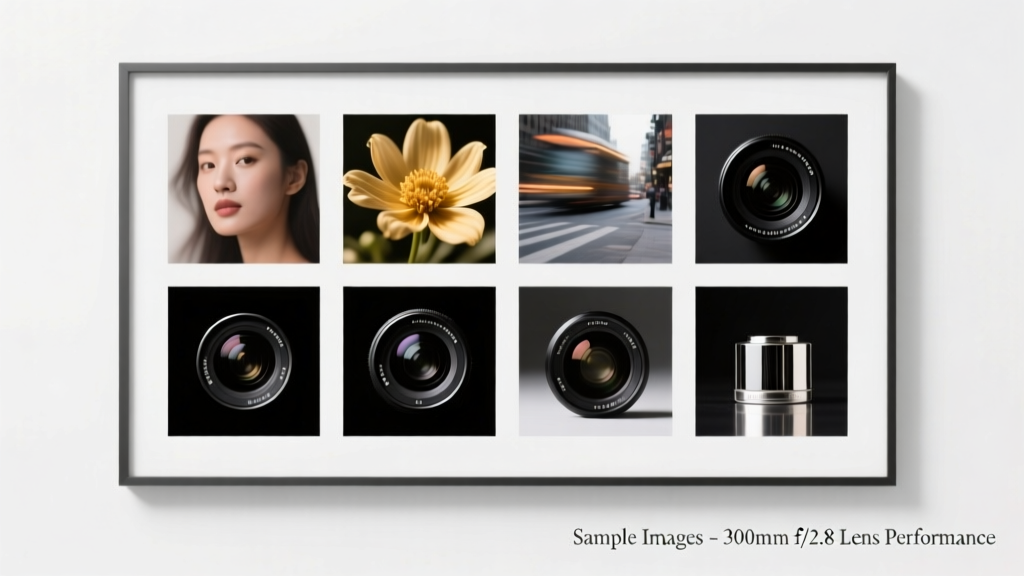Open the woman portrait sample image
The image size is (1024, 576).
coord(244,189)
